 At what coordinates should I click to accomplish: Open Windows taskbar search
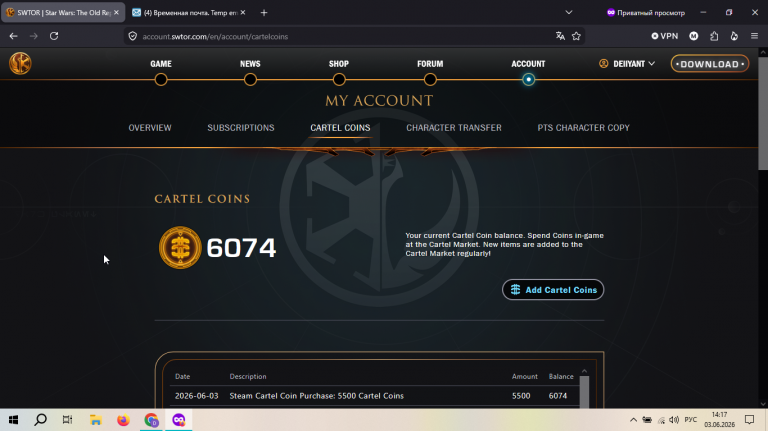(x=41, y=420)
